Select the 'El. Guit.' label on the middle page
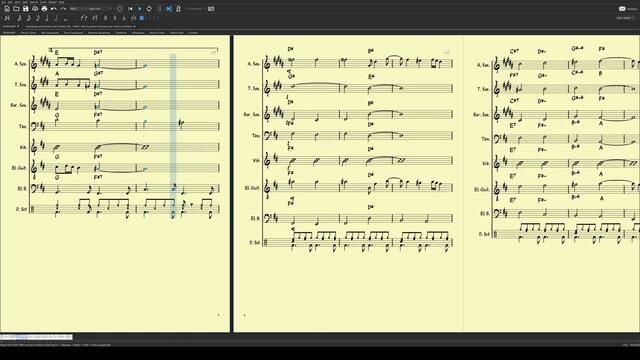Screen dimensions: 640x360 pos(252,188)
